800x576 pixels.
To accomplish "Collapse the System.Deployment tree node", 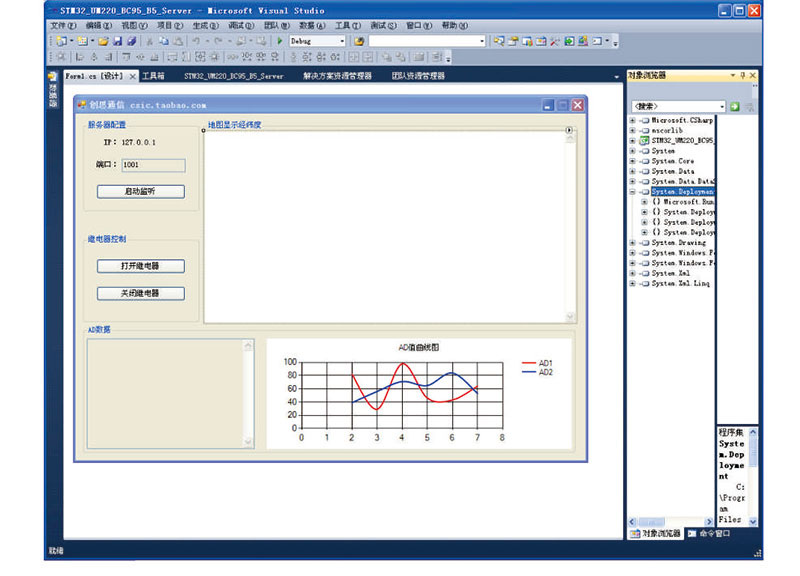I will 632,192.
